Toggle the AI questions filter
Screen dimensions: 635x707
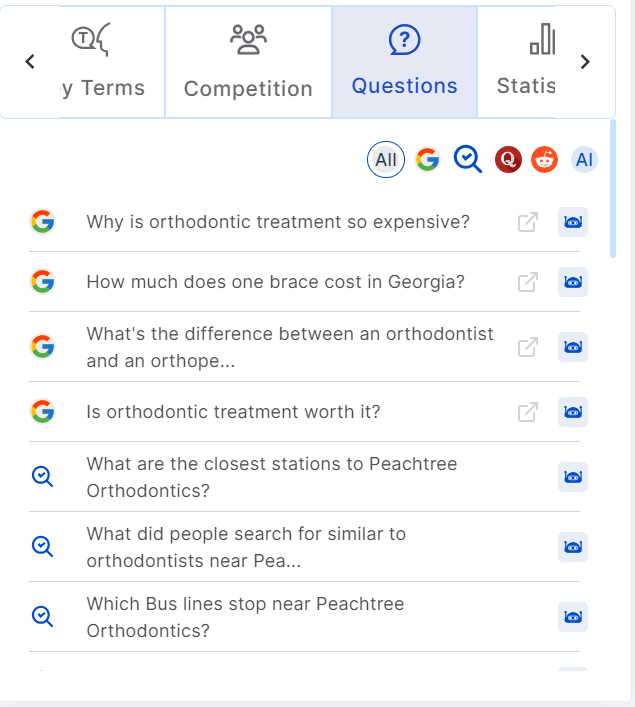coord(584,159)
